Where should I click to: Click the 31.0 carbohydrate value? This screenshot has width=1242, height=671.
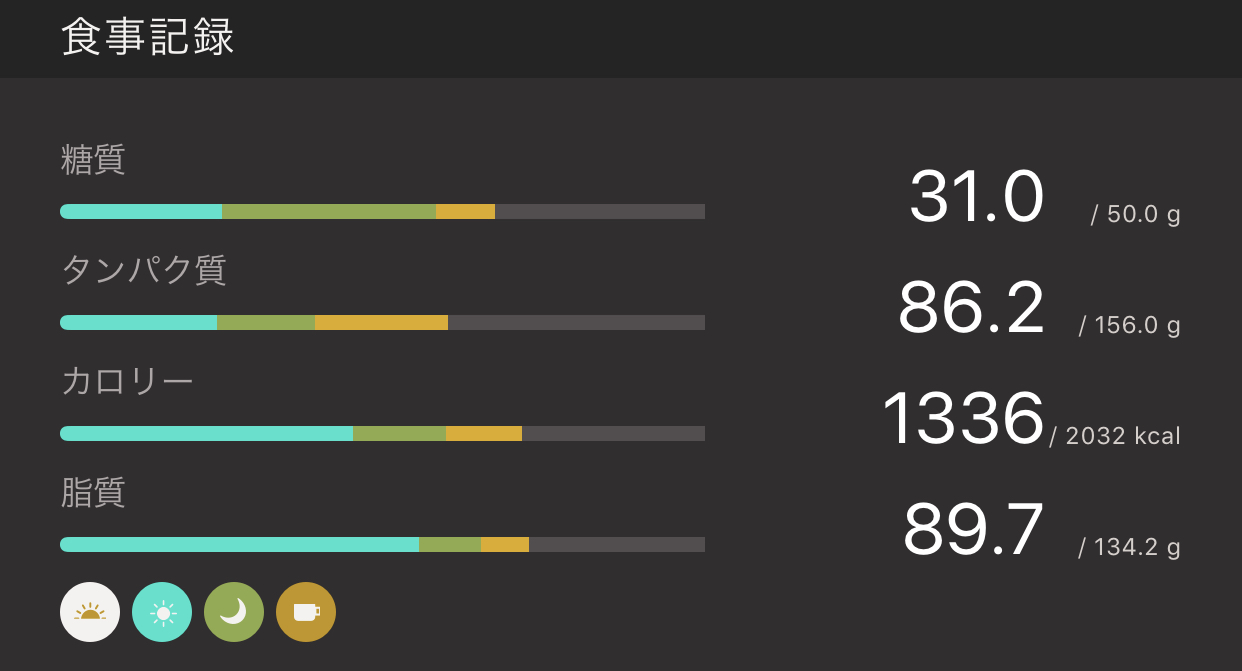click(x=976, y=197)
